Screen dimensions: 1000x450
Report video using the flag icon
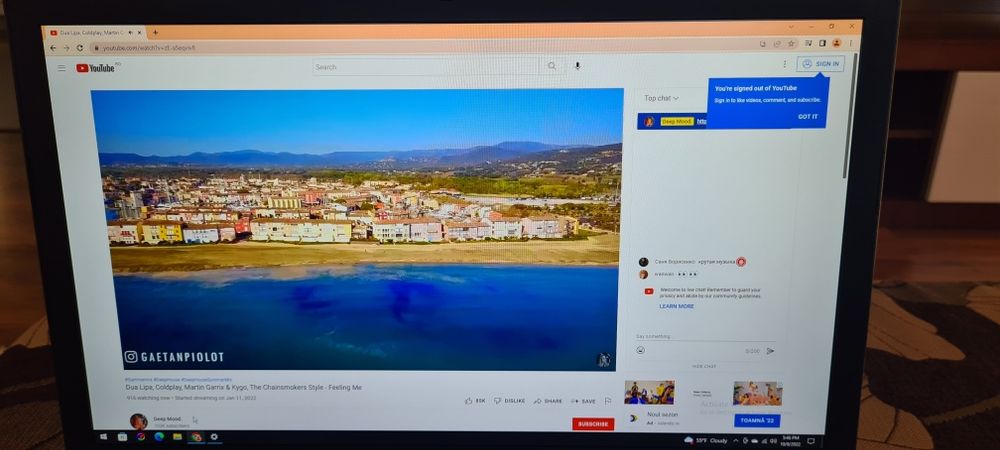(x=608, y=401)
